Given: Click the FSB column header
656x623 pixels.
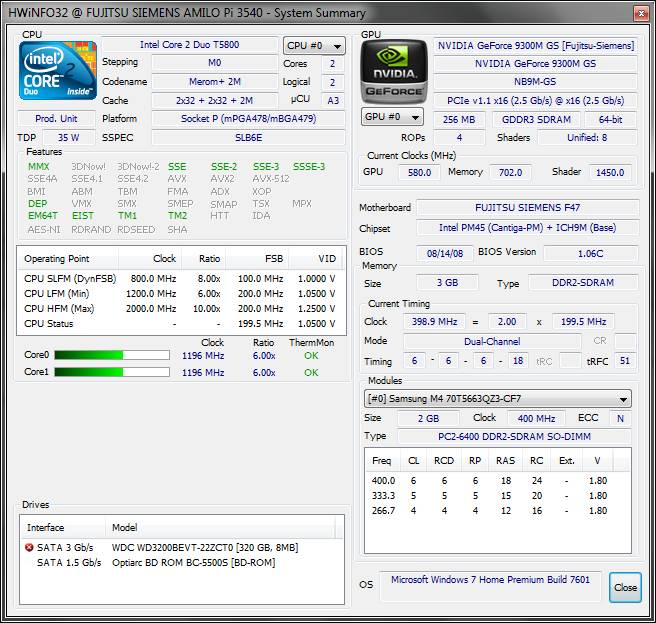Looking at the screenshot, I should (x=257, y=259).
